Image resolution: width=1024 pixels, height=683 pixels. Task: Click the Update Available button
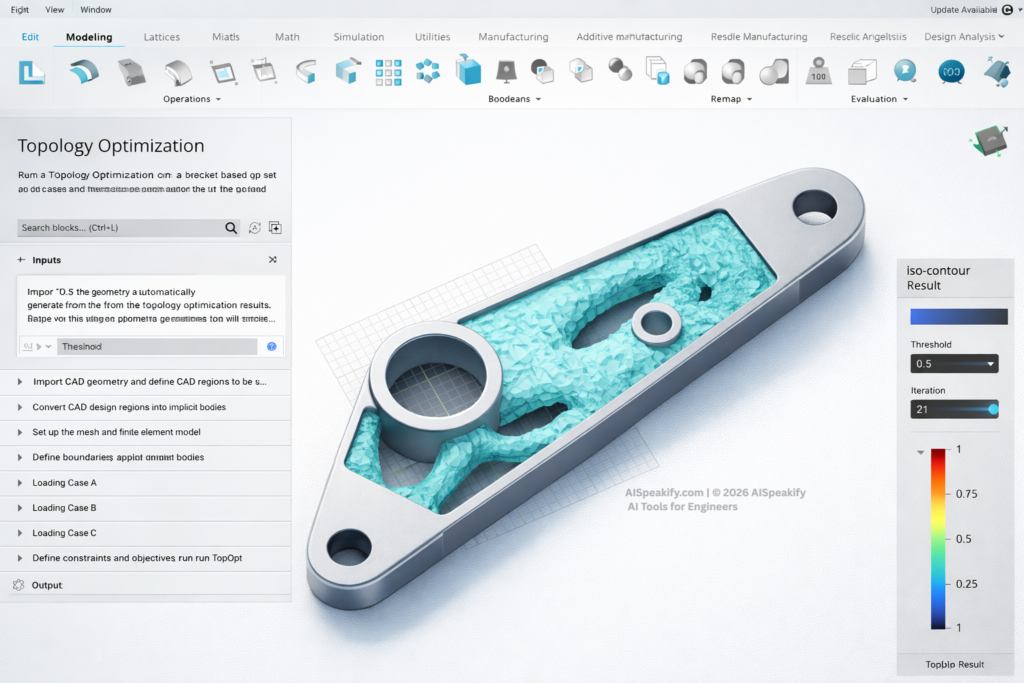[965, 9]
